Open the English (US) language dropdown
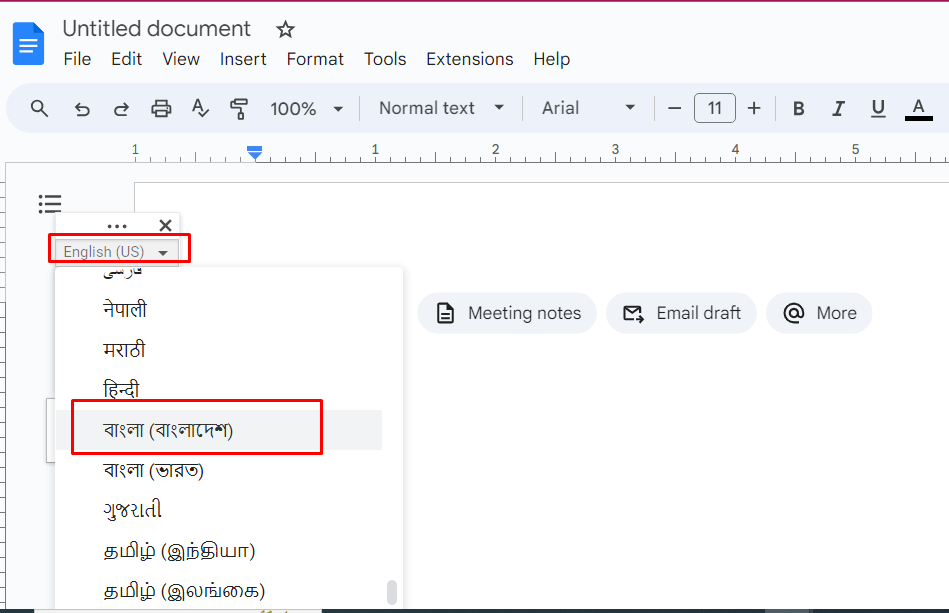The height and width of the screenshot is (613, 949). point(117,252)
